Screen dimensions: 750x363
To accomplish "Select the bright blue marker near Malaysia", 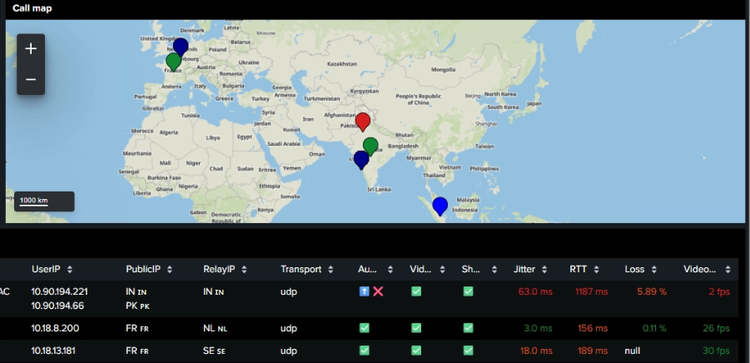I will coord(440,206).
